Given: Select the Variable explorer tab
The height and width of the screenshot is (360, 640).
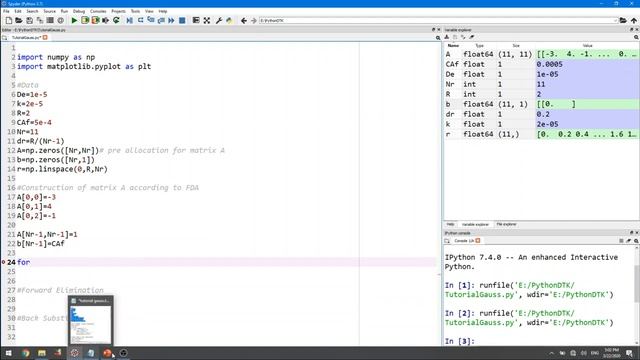Looking at the screenshot, I should [x=475, y=224].
